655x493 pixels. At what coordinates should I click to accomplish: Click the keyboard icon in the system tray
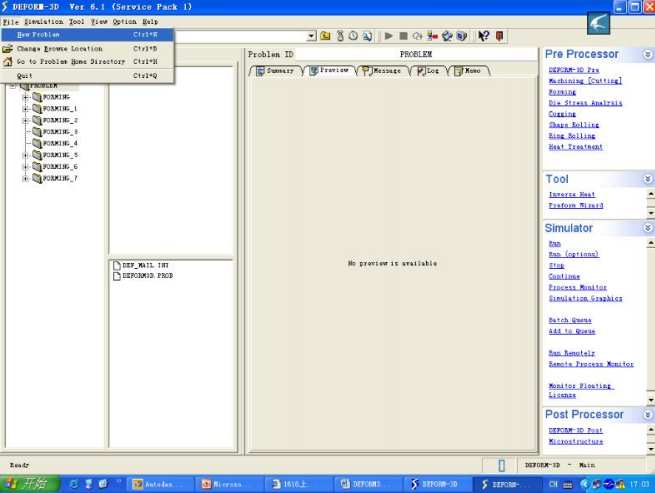pyautogui.click(x=568, y=484)
